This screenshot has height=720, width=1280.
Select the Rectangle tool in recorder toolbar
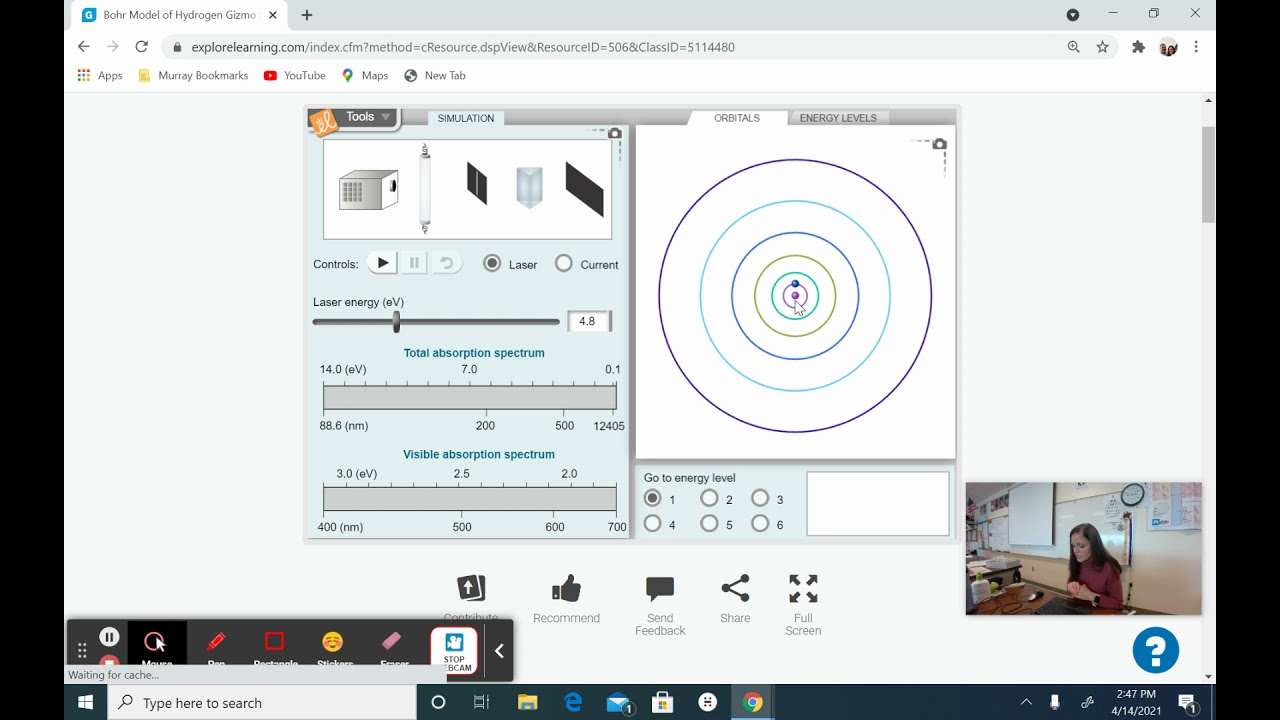click(275, 645)
